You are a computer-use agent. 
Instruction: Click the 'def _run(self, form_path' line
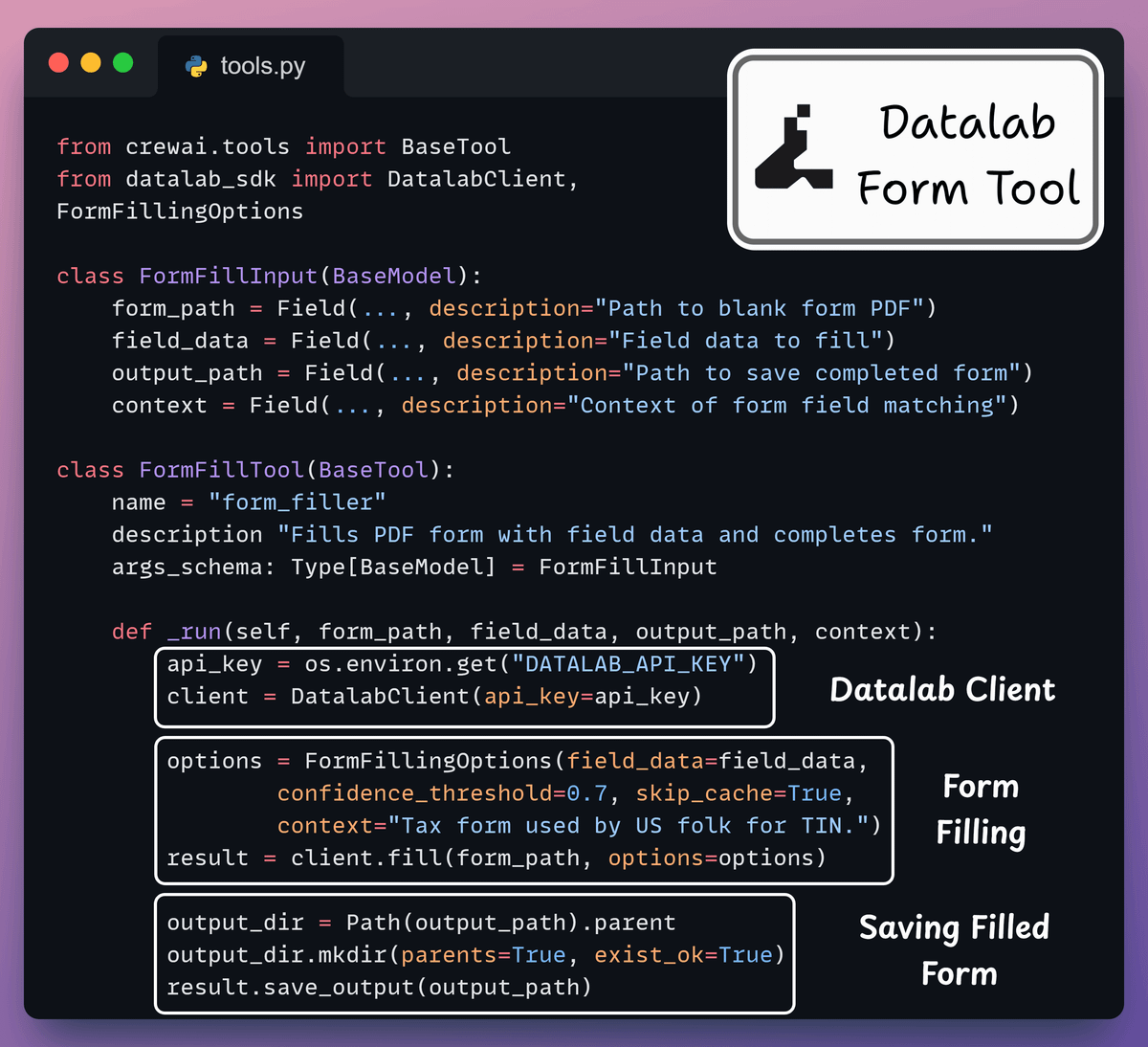(524, 632)
